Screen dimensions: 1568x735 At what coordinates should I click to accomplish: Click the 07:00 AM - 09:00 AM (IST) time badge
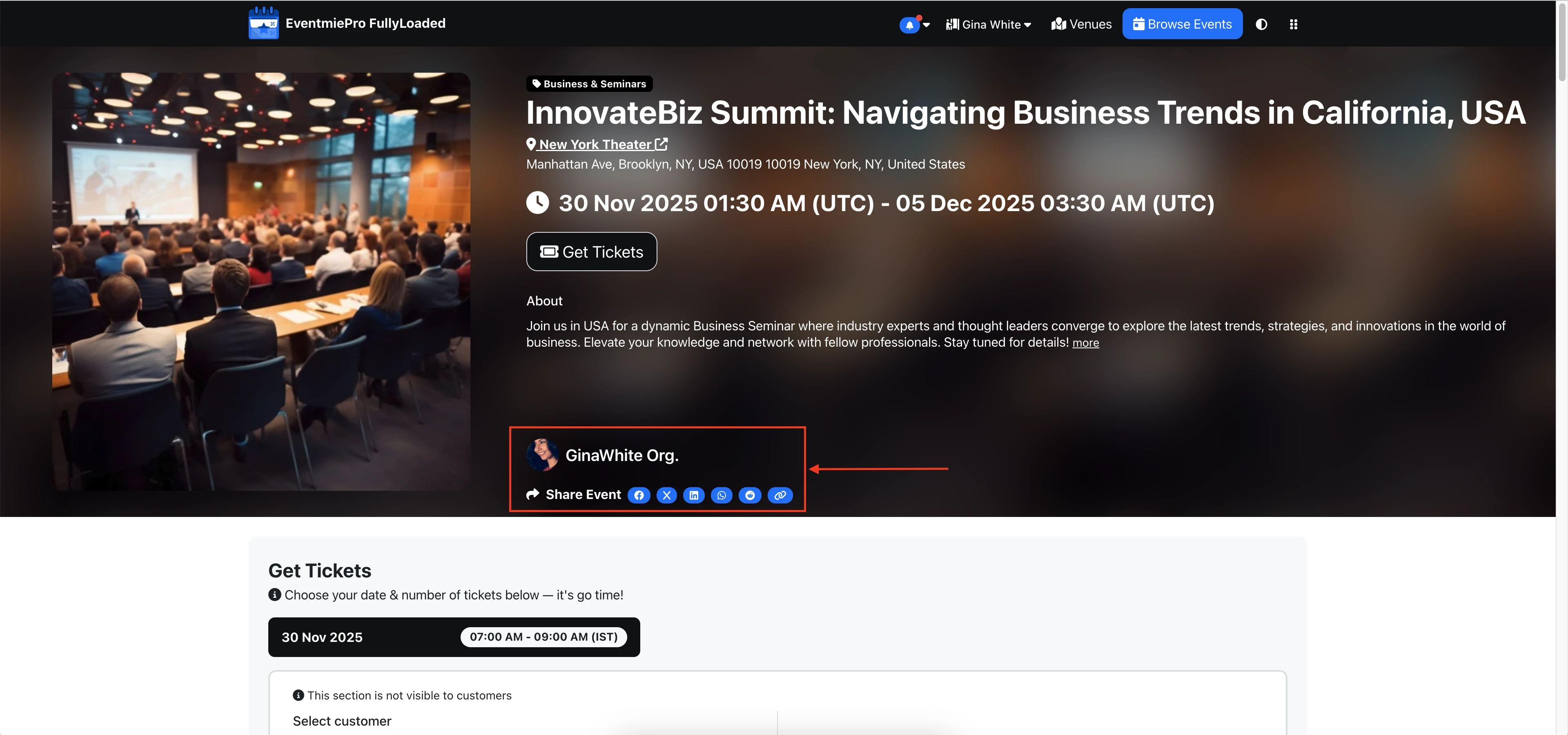pos(543,637)
